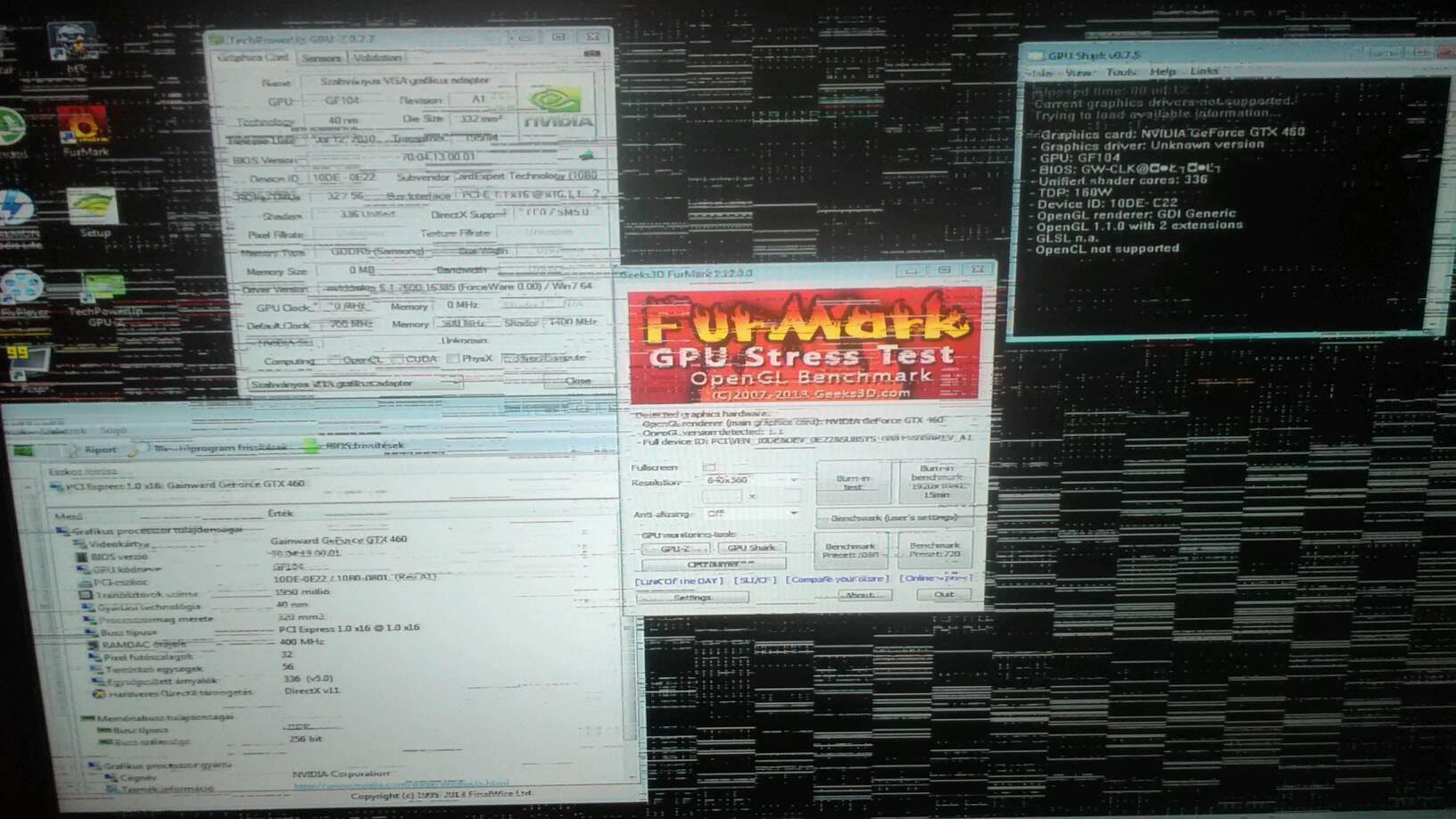
Task: Click the Benchmark (user's settings) button
Action: coord(894,517)
